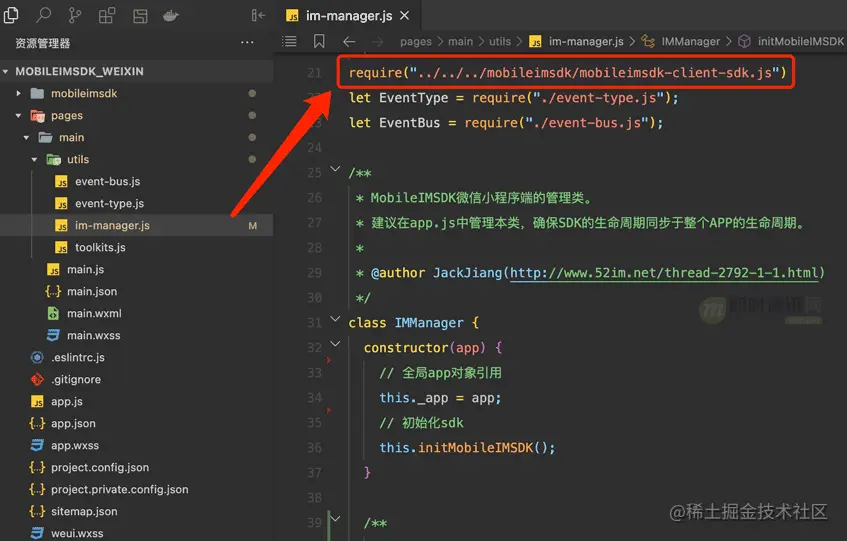The height and width of the screenshot is (541, 847).
Task: Click the 'M' modified badge on im-manager.js
Action: [252, 226]
